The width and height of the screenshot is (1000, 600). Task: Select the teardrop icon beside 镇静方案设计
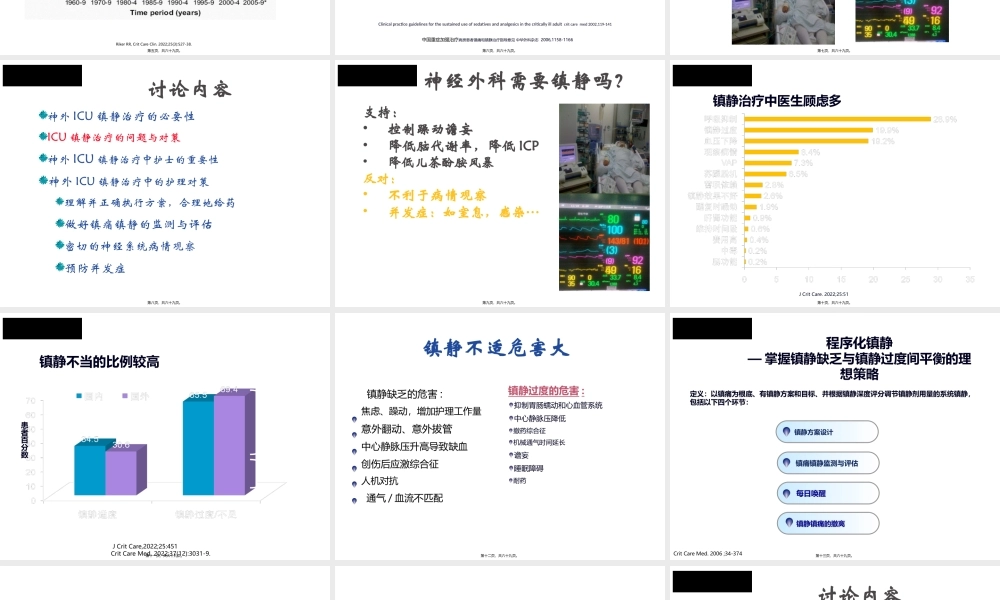[x=787, y=431]
